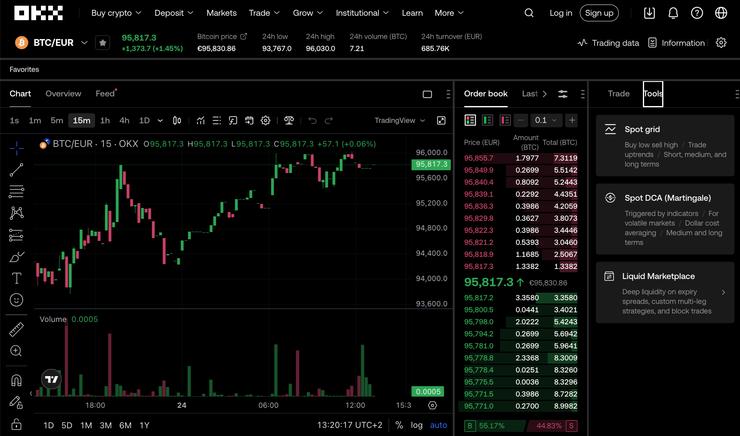The image size is (740, 436).
Task: Select the text annotation tool
Action: (x=17, y=278)
